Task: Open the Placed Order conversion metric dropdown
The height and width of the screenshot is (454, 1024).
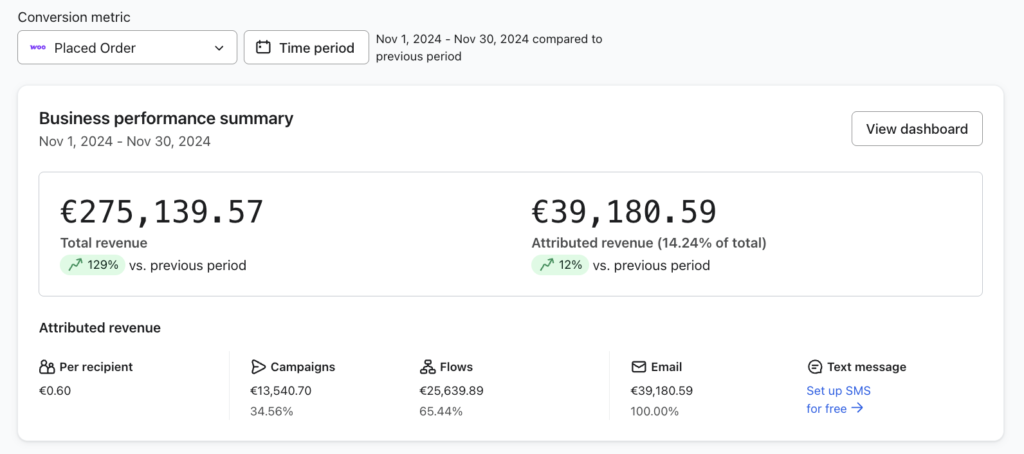Action: tap(127, 47)
